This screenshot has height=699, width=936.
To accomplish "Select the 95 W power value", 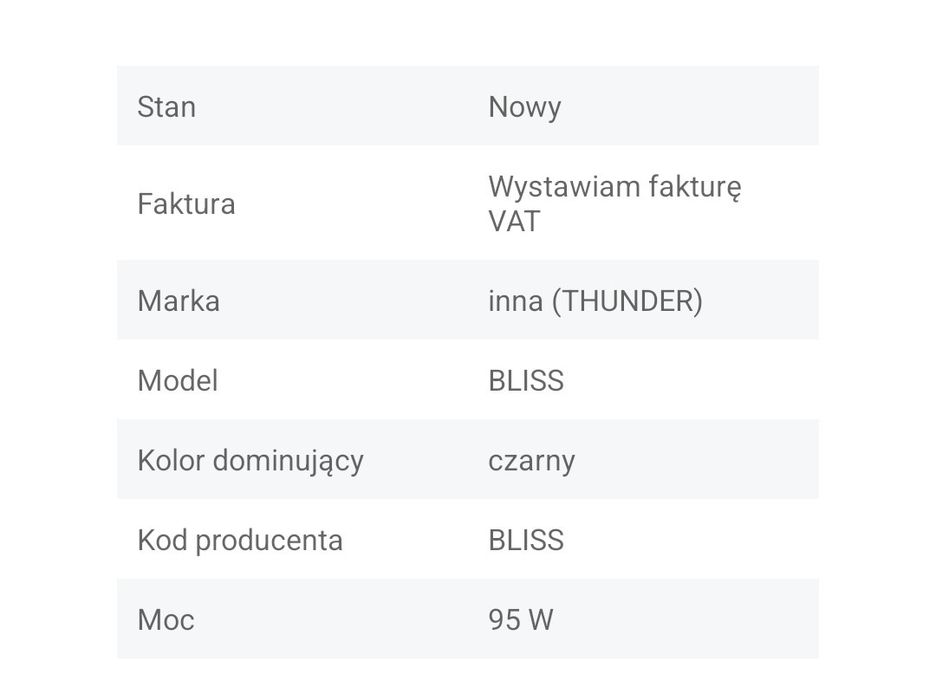I will 520,620.
